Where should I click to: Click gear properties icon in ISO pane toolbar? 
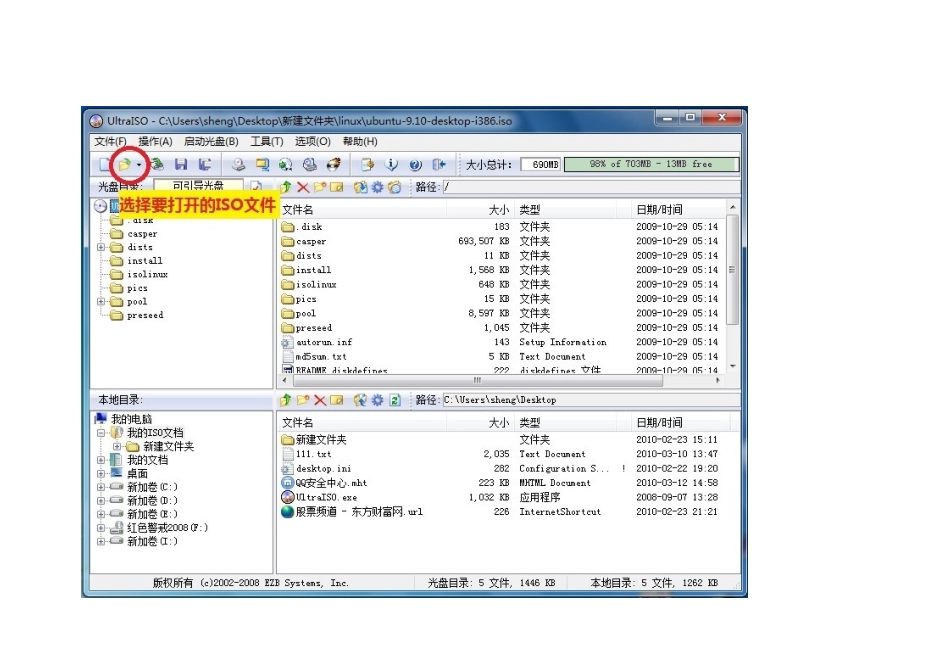[377, 187]
